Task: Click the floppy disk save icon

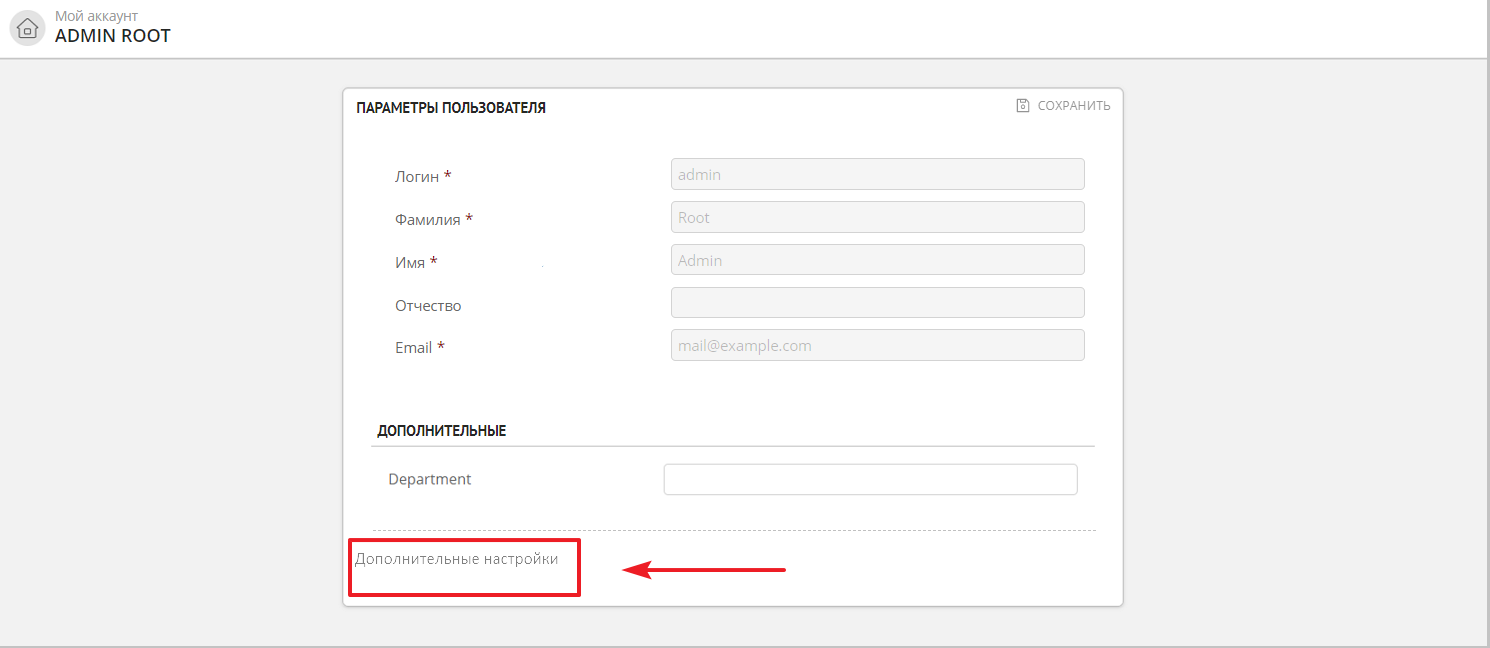Action: coord(1023,106)
